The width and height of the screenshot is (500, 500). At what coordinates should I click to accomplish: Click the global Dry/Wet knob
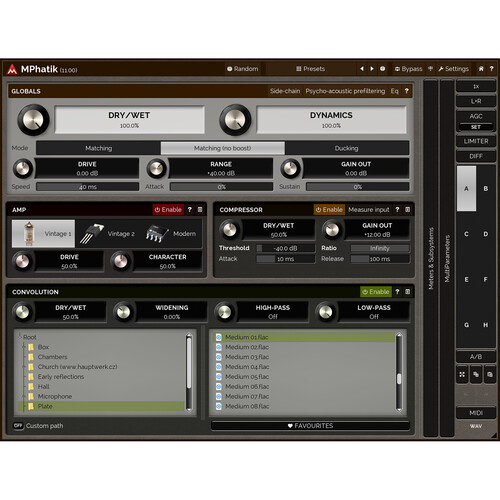[x=33, y=120]
